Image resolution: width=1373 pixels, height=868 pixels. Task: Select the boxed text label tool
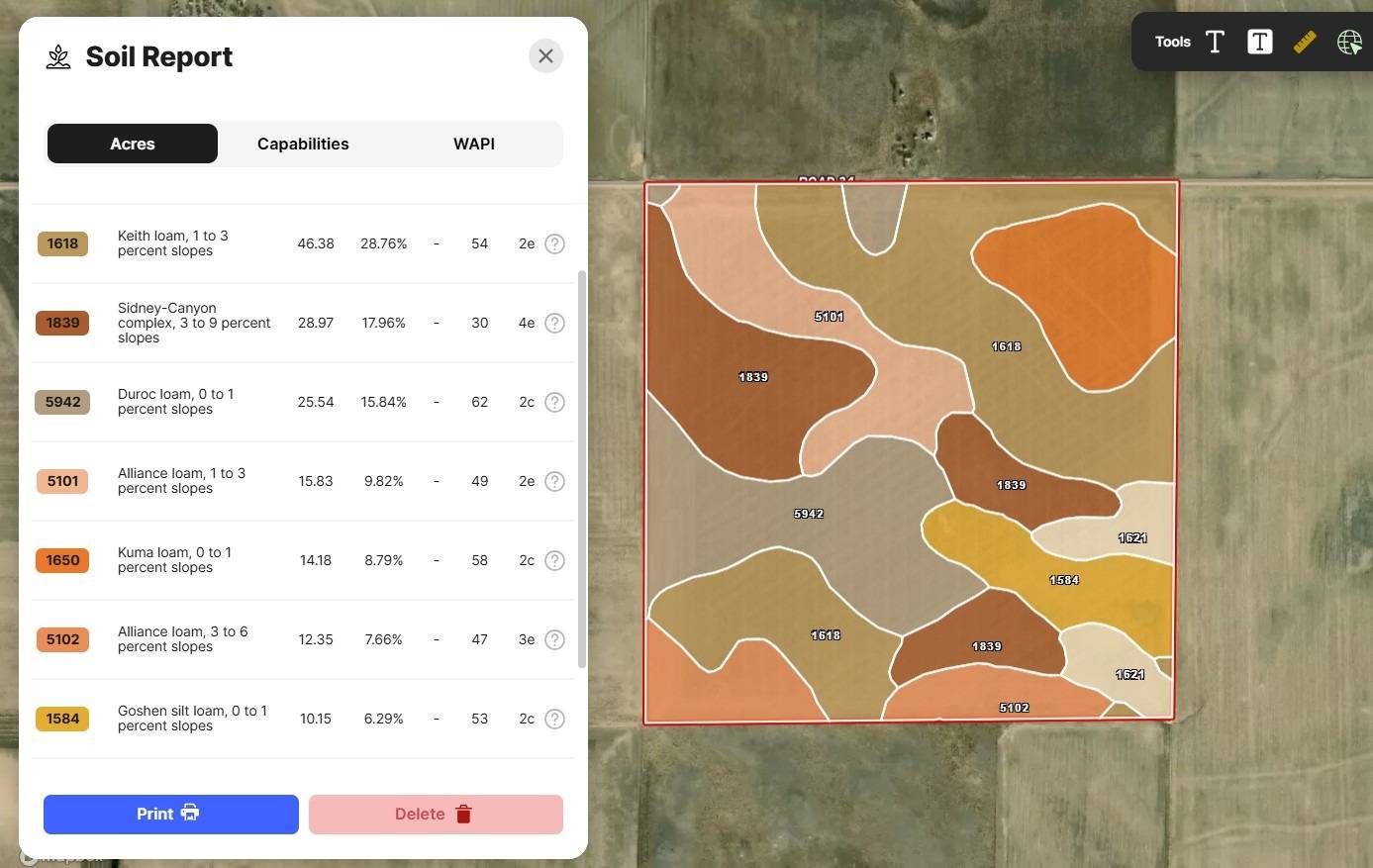(1259, 42)
